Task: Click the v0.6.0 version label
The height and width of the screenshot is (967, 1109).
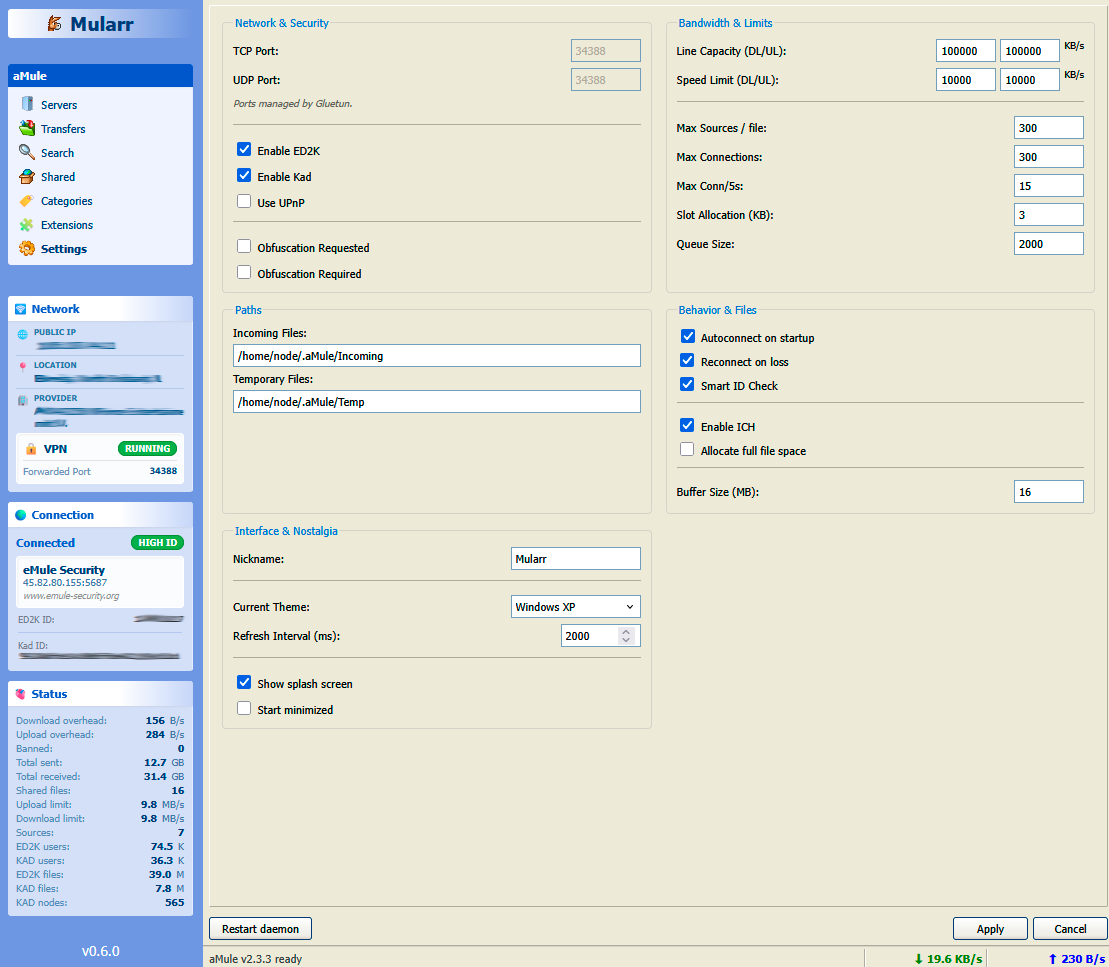Action: coord(100,951)
